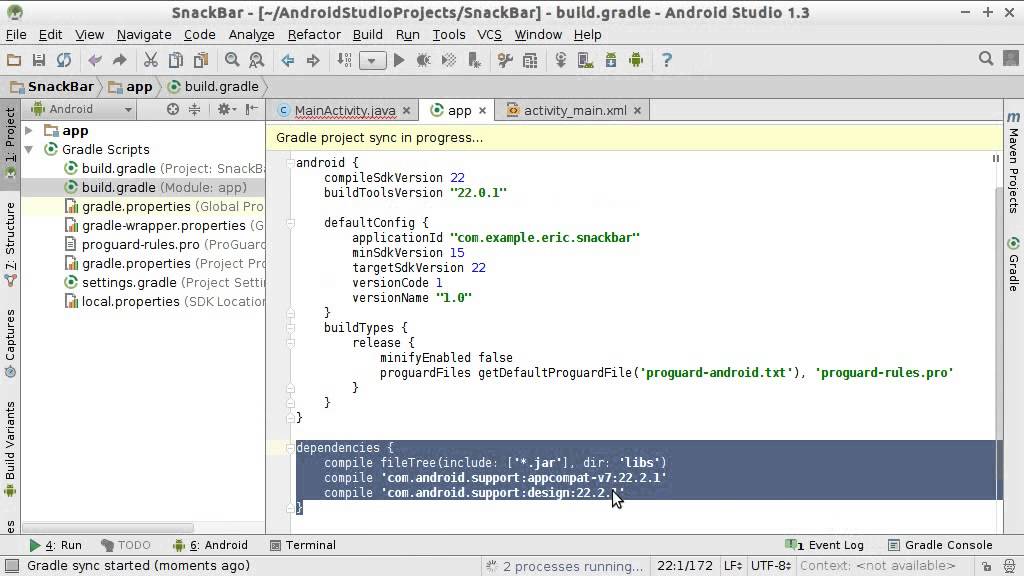Click the Find magnifier icon
This screenshot has height=576, width=1024.
point(232,60)
